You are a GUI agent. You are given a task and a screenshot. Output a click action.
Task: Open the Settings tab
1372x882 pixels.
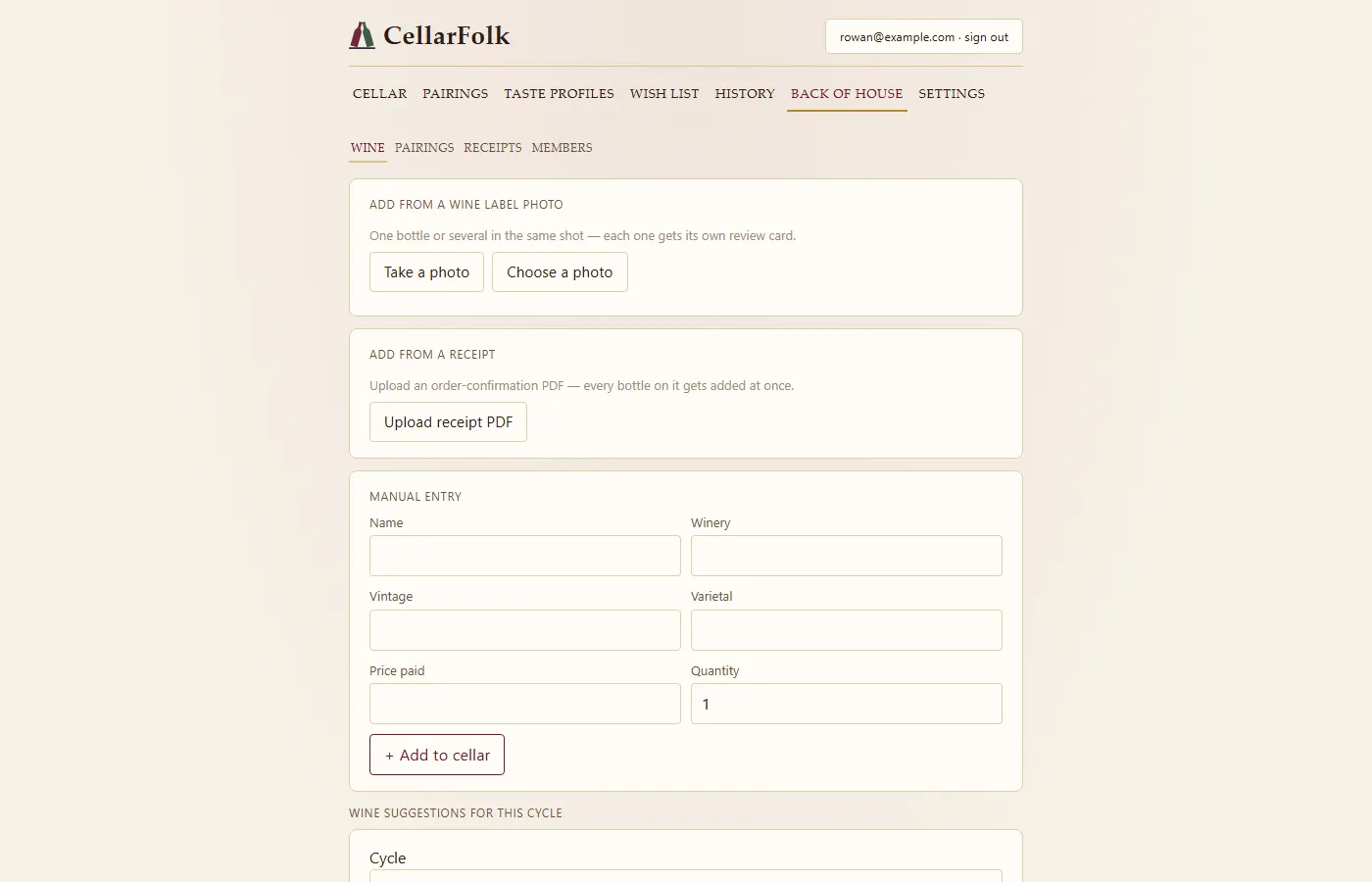click(952, 94)
